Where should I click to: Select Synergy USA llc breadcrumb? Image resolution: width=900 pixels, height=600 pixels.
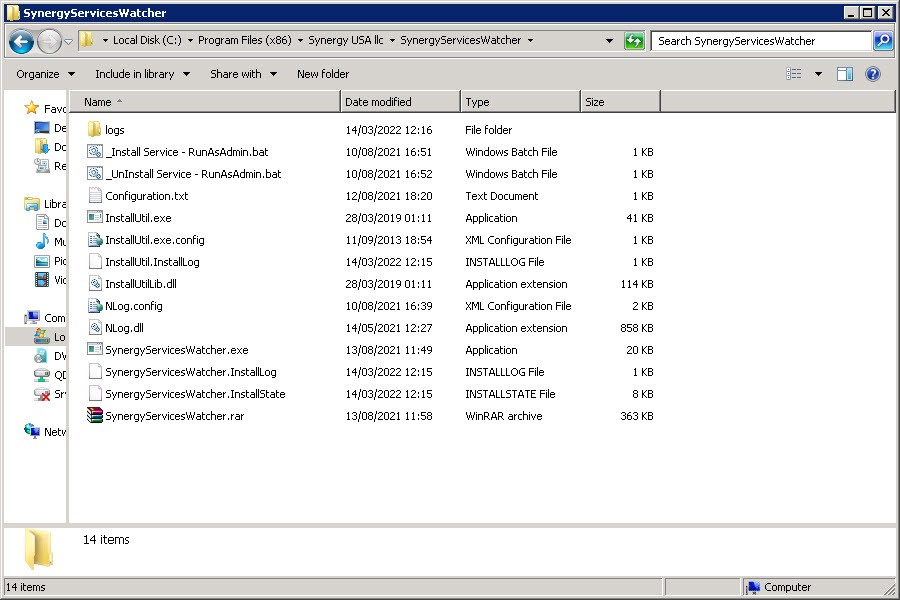tap(346, 40)
